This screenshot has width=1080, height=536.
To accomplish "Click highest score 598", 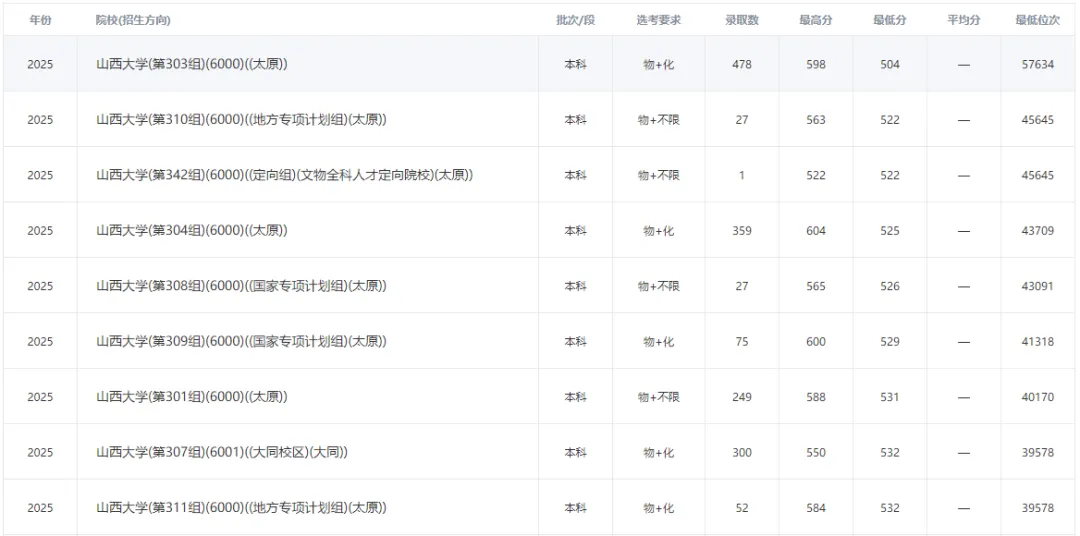I will [x=816, y=64].
